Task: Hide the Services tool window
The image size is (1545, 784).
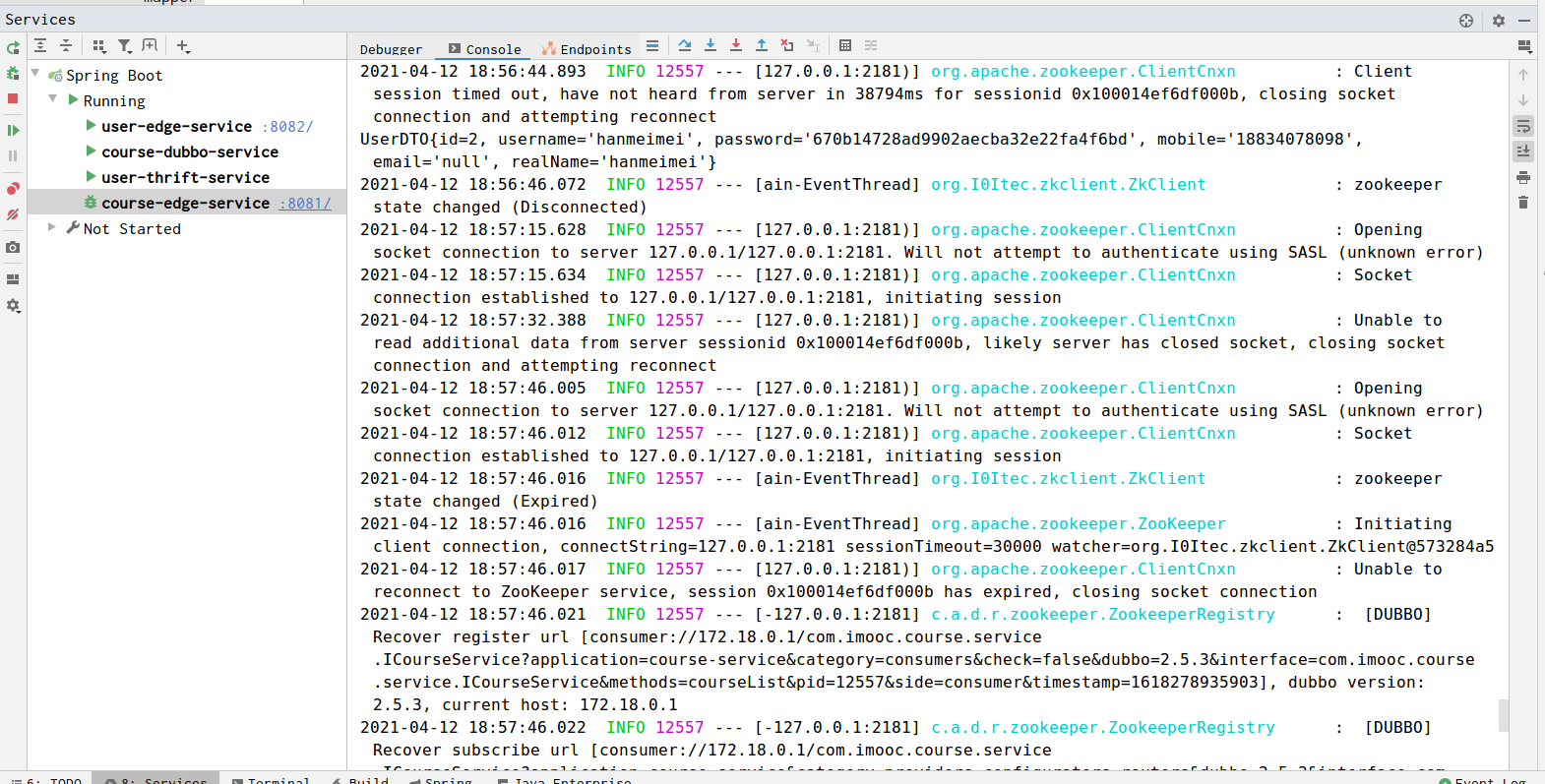Action: click(1524, 20)
